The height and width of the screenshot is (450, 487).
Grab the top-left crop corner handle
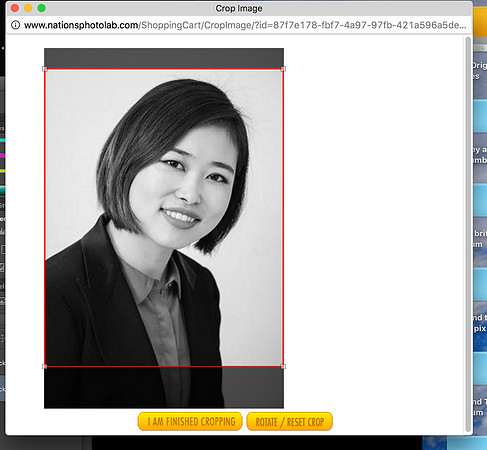45,69
